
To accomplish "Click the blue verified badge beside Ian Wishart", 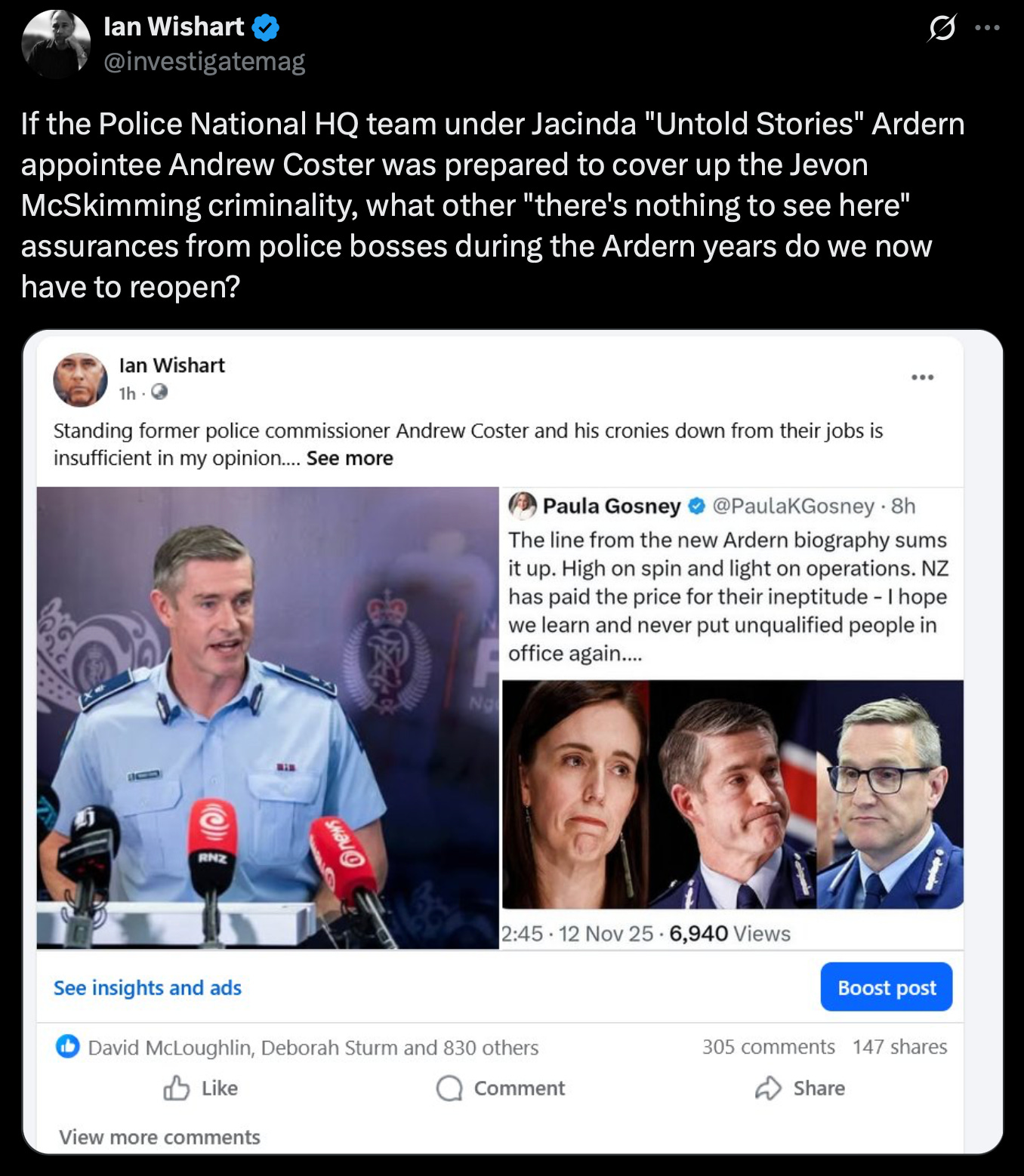I will click(265, 28).
